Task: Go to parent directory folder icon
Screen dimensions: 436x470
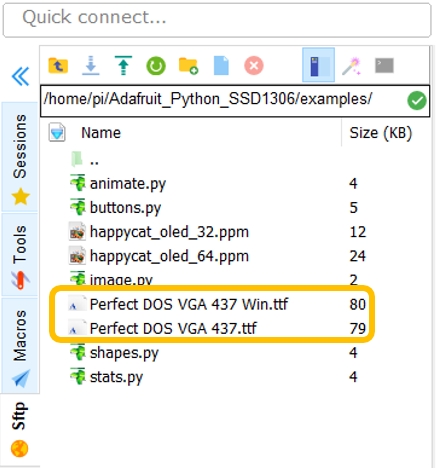Action: click(x=58, y=65)
